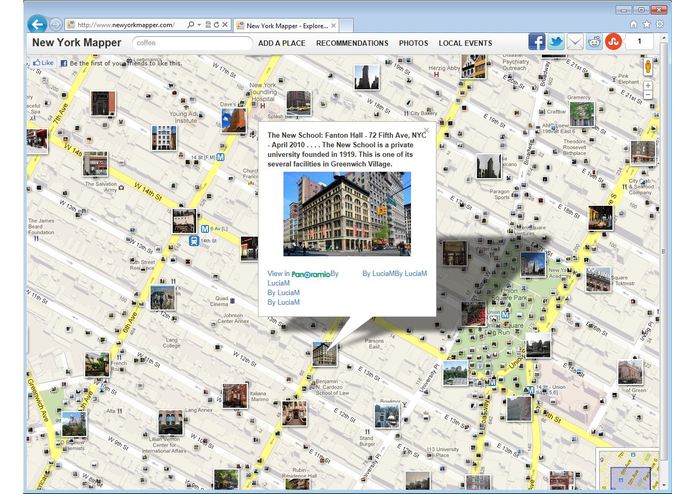Click the 14 St F M subway marker

220,157
